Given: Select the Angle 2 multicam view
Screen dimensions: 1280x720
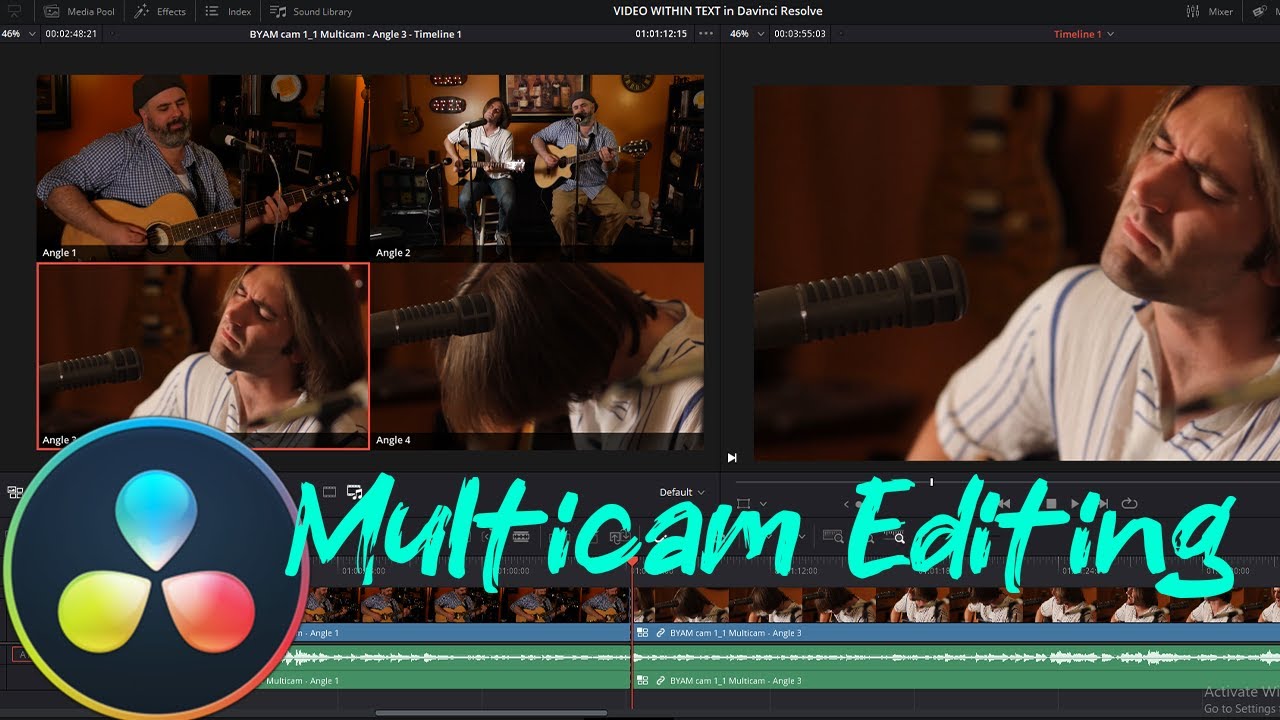Looking at the screenshot, I should coord(537,168).
